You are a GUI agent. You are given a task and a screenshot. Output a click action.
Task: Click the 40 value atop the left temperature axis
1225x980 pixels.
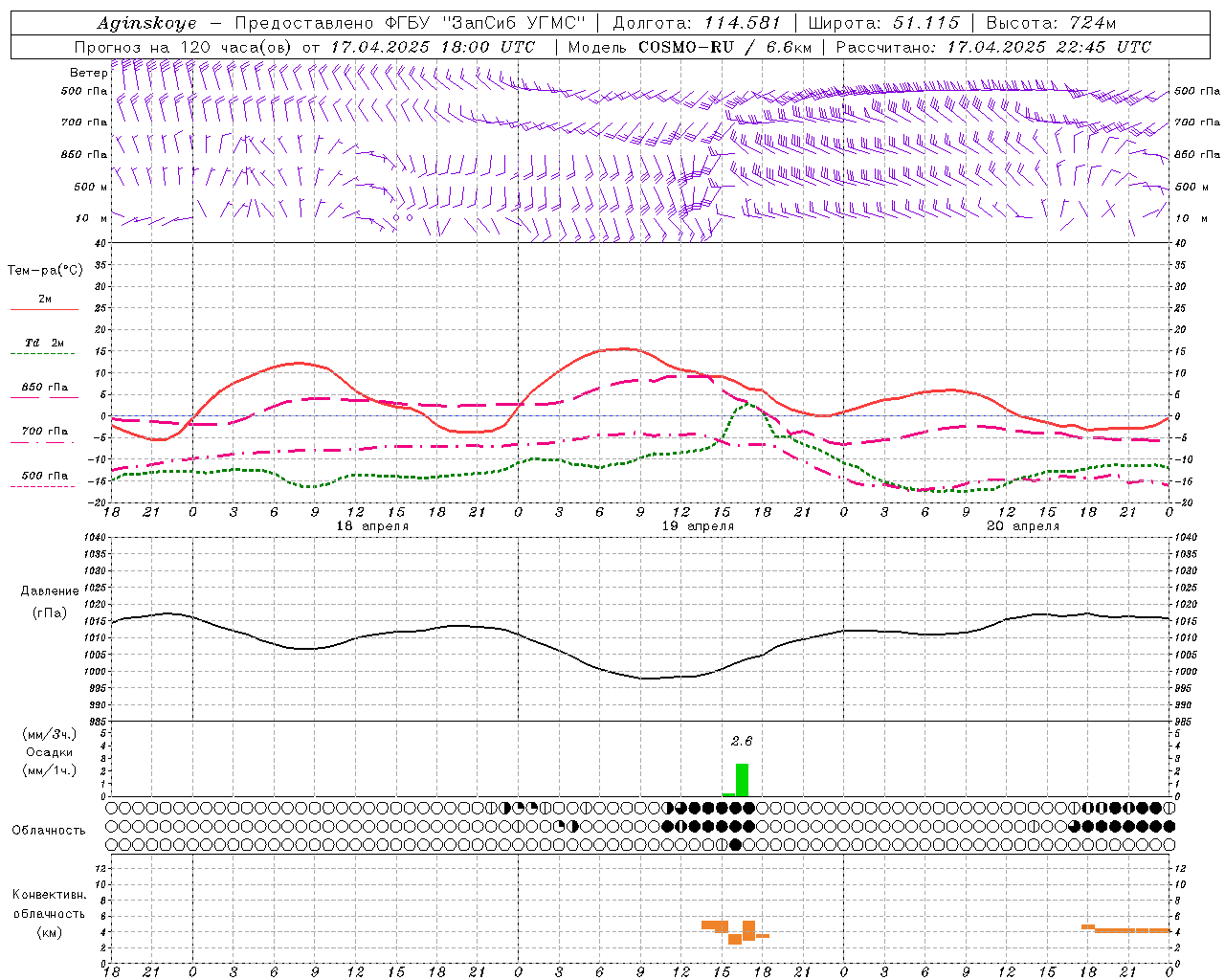[100, 243]
